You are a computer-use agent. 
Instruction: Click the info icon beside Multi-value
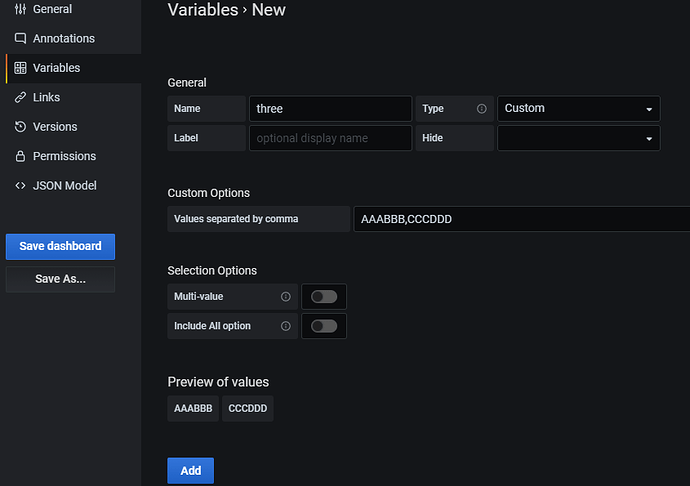click(x=285, y=297)
